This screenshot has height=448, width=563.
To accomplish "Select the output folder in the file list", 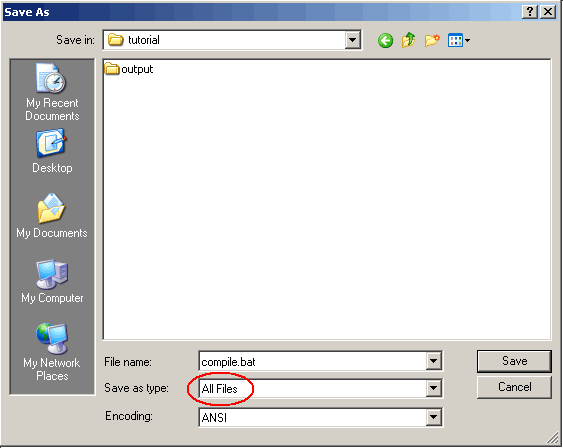I will pos(129,69).
